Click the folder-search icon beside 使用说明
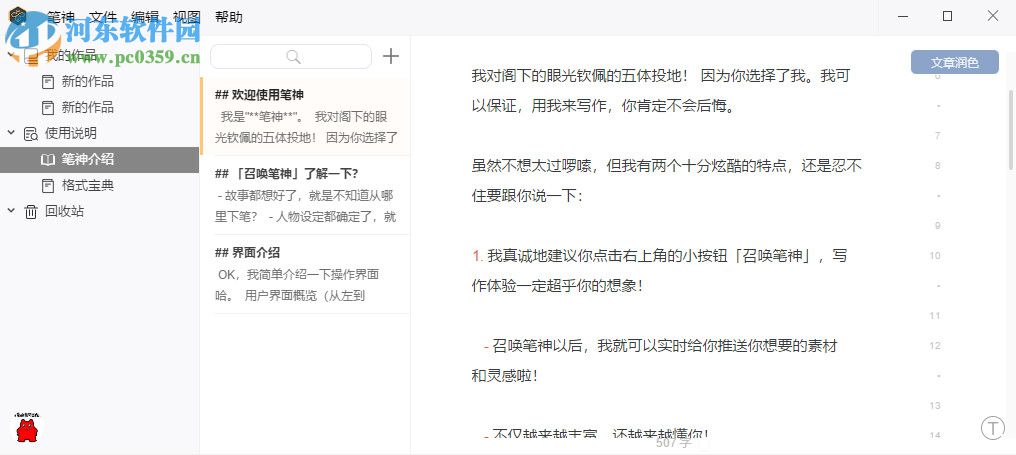This screenshot has height=455, width=1016. (30, 134)
